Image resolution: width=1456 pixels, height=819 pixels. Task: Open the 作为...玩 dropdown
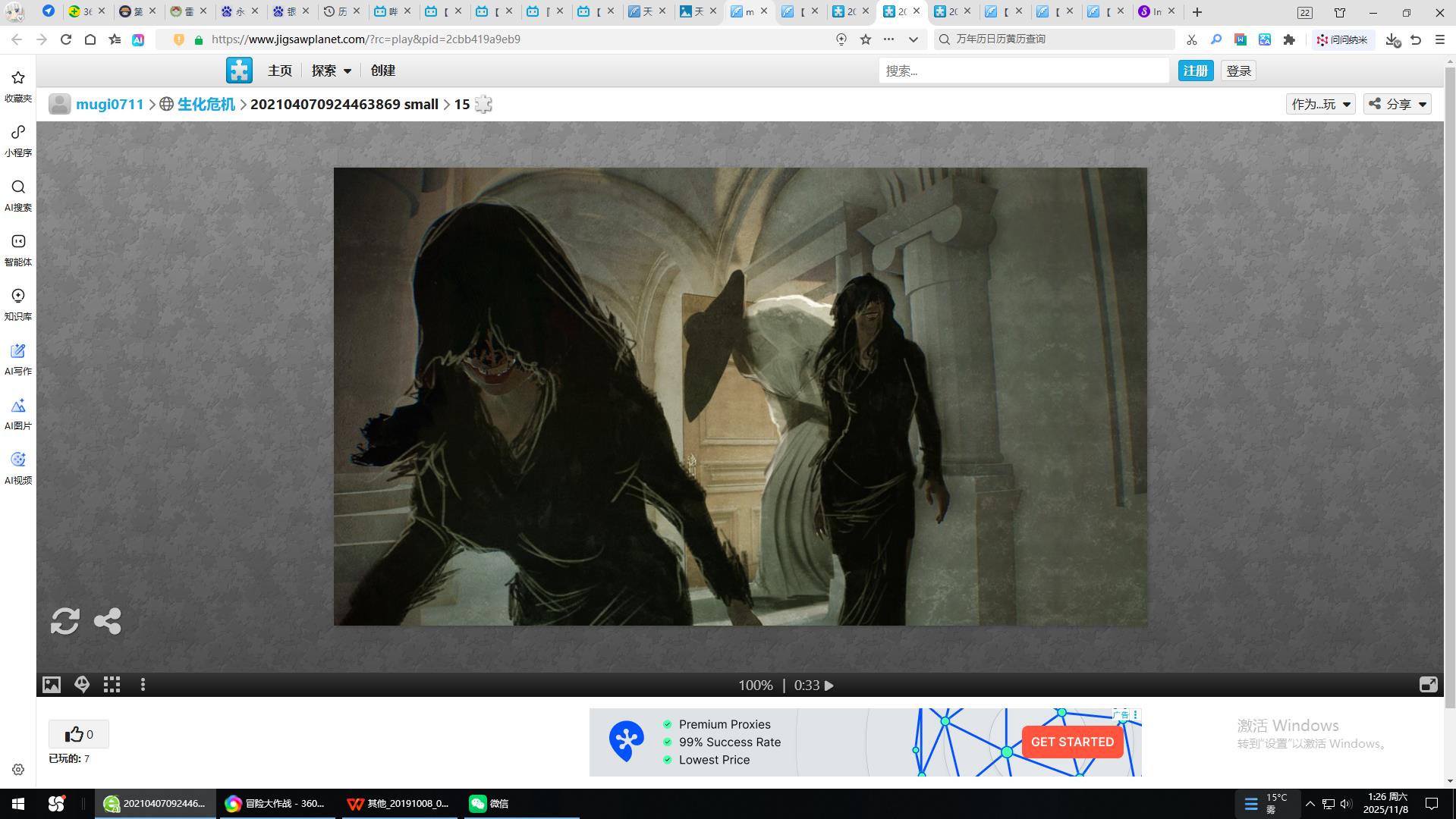coord(1320,104)
